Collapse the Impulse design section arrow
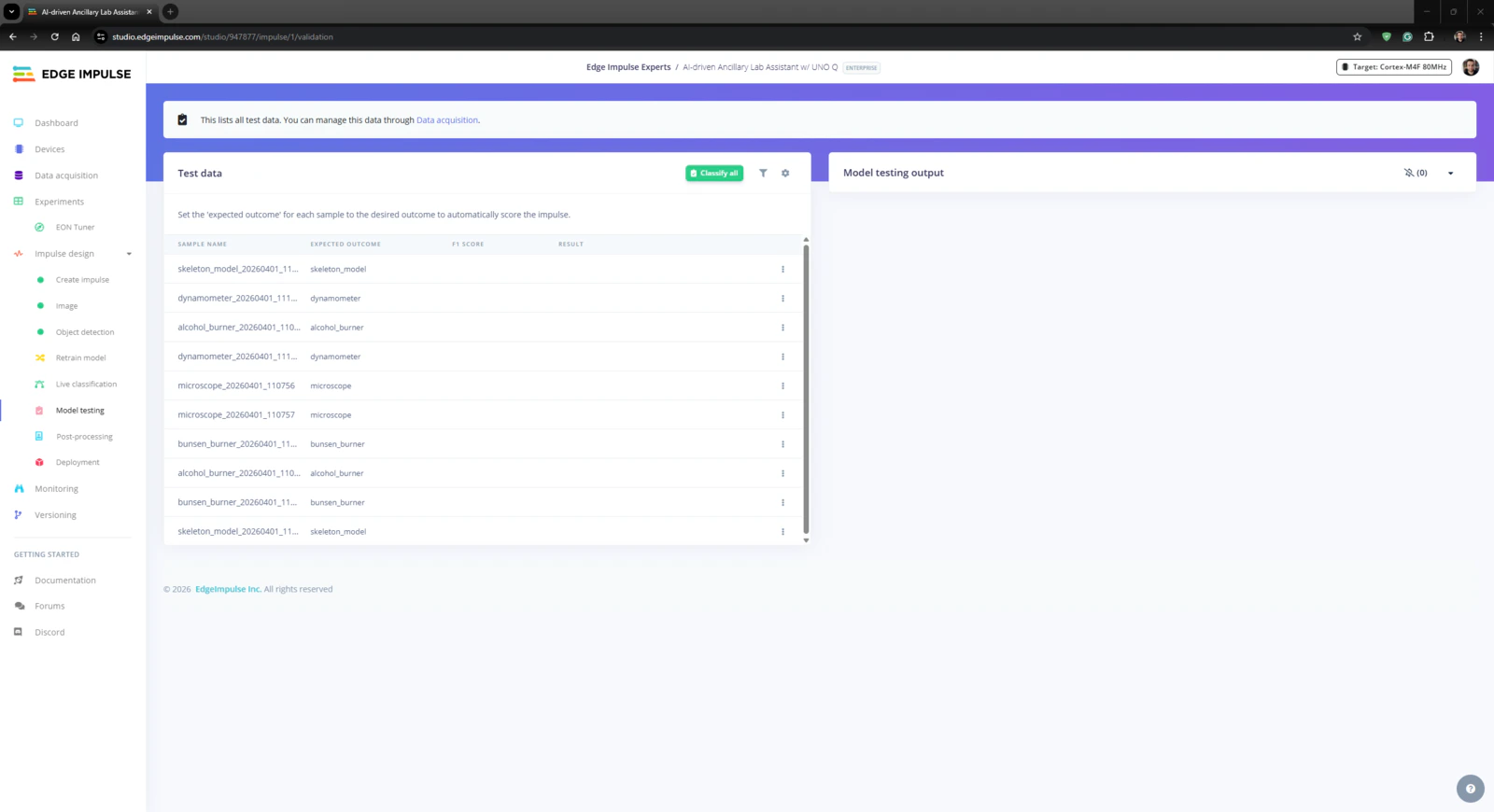This screenshot has width=1494, height=812. point(129,254)
